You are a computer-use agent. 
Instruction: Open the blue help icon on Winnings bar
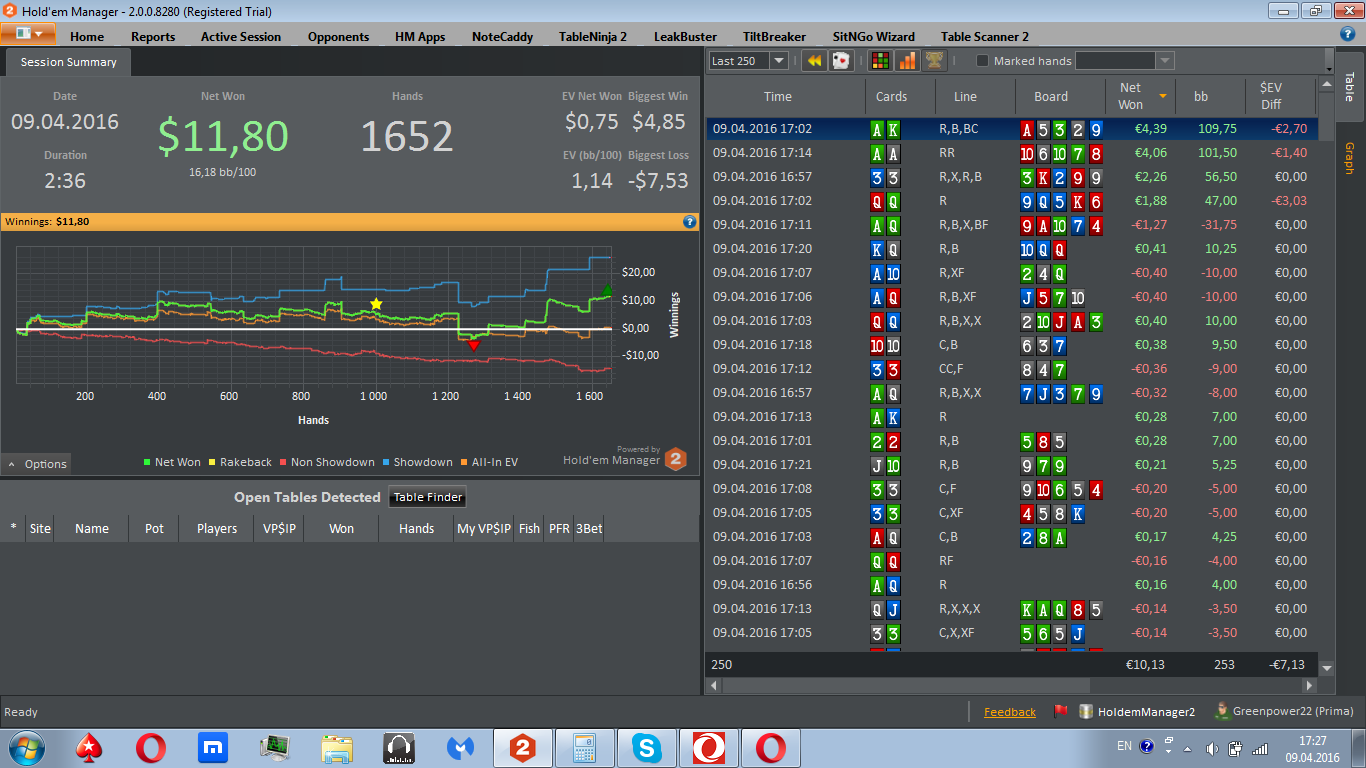click(689, 221)
